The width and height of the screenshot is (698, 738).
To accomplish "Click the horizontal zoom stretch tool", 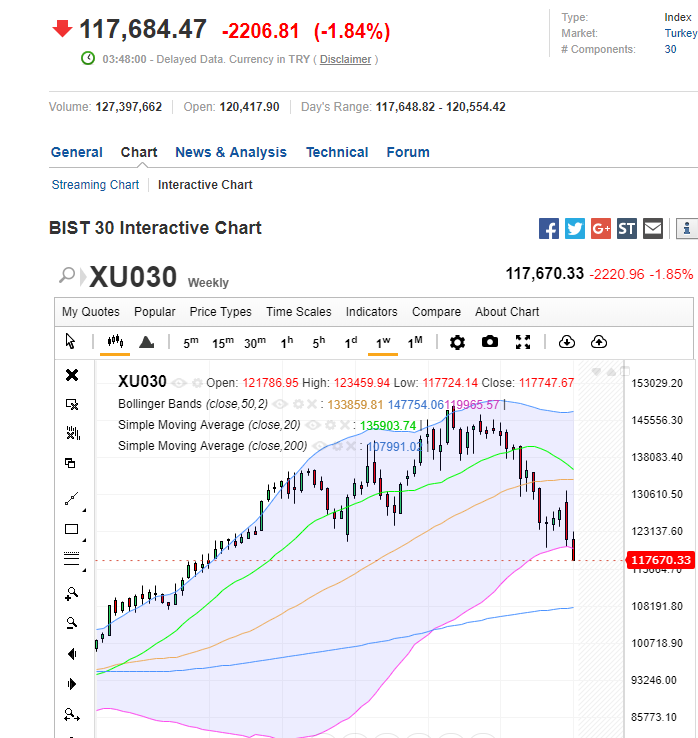I will click(72, 715).
